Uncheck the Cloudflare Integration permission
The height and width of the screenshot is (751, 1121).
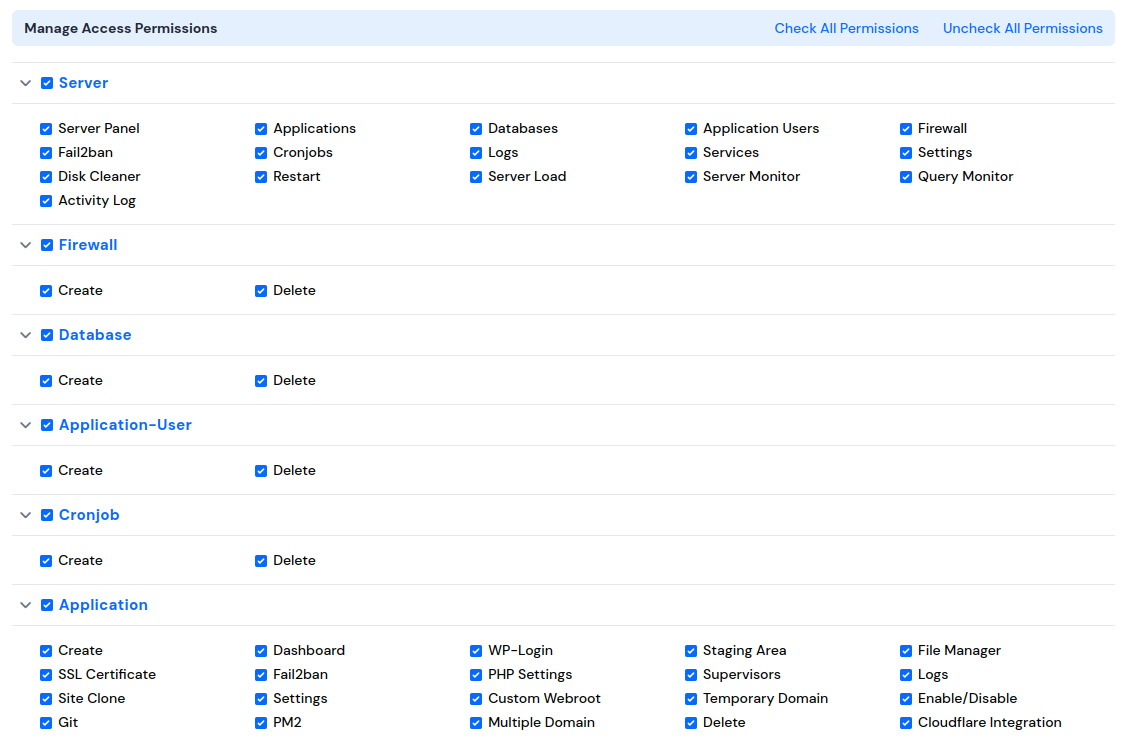coord(906,723)
